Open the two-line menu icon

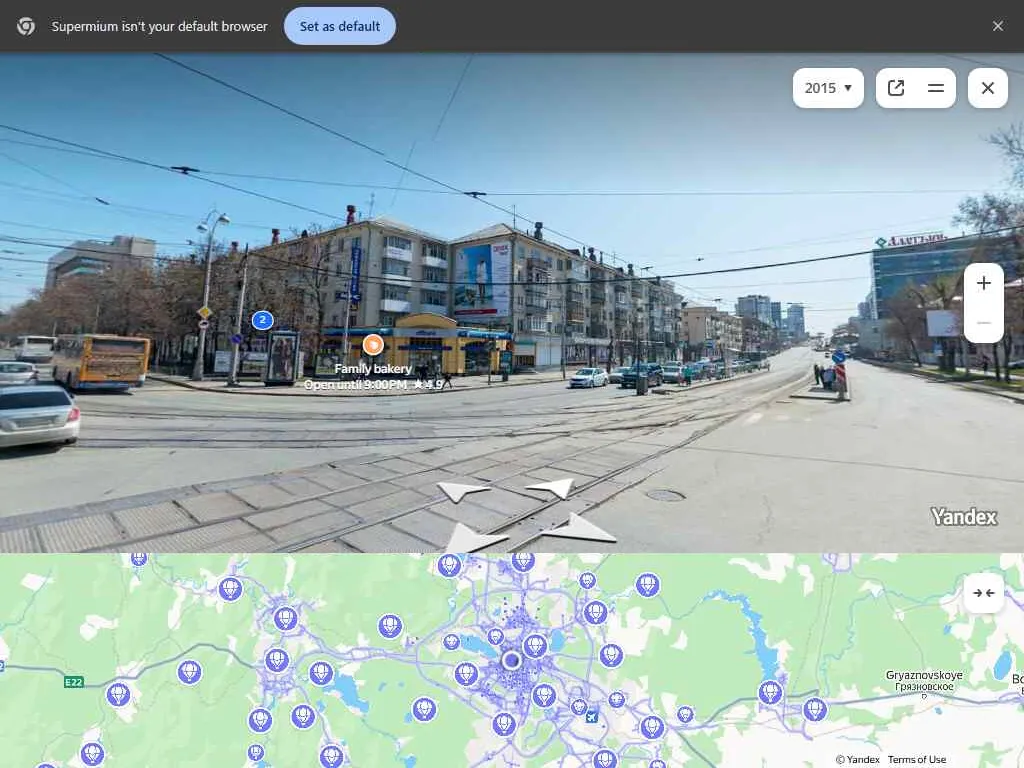click(936, 88)
